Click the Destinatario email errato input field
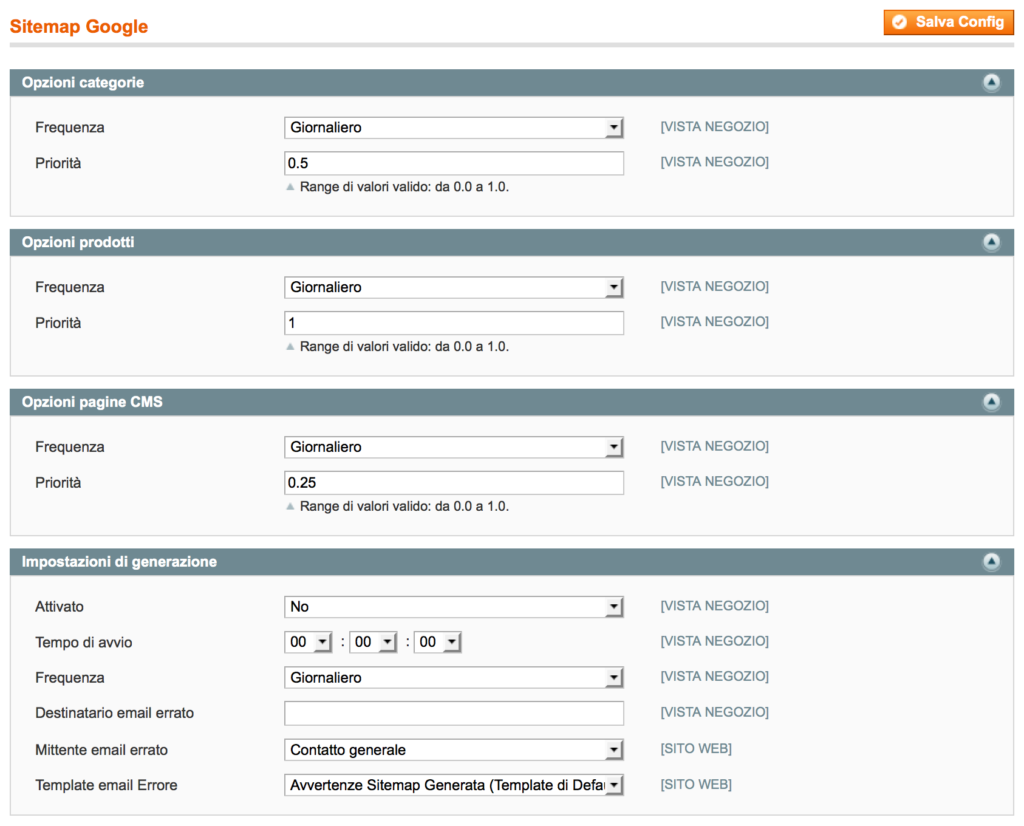Viewport: 1024px width, 826px height. 453,712
